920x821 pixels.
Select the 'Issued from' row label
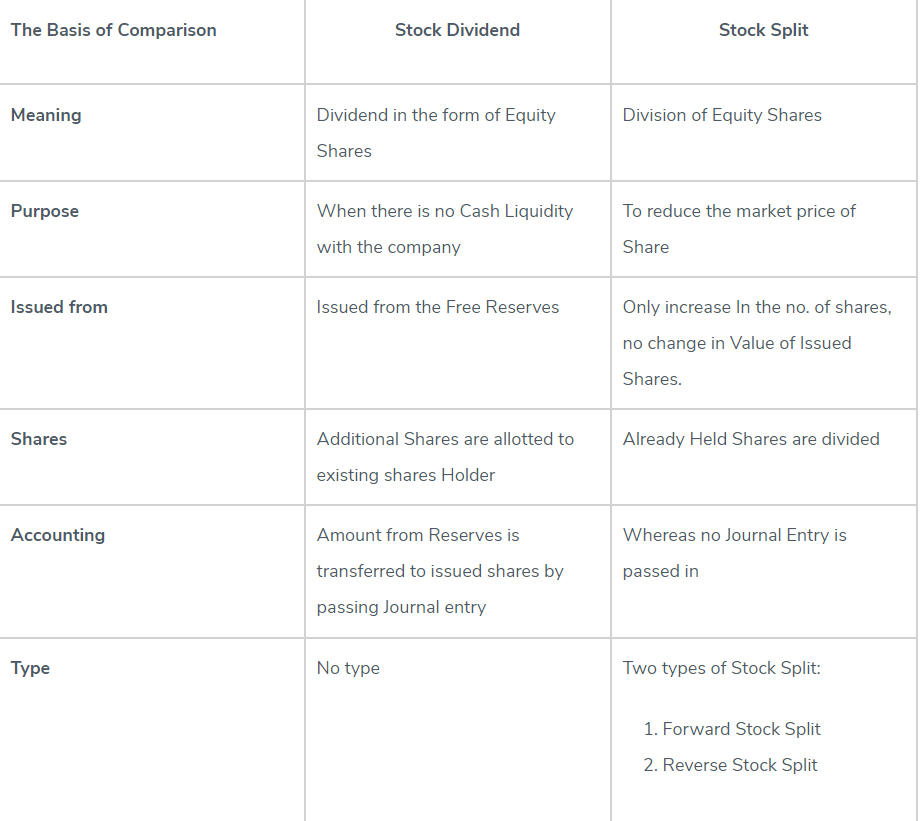tap(59, 307)
